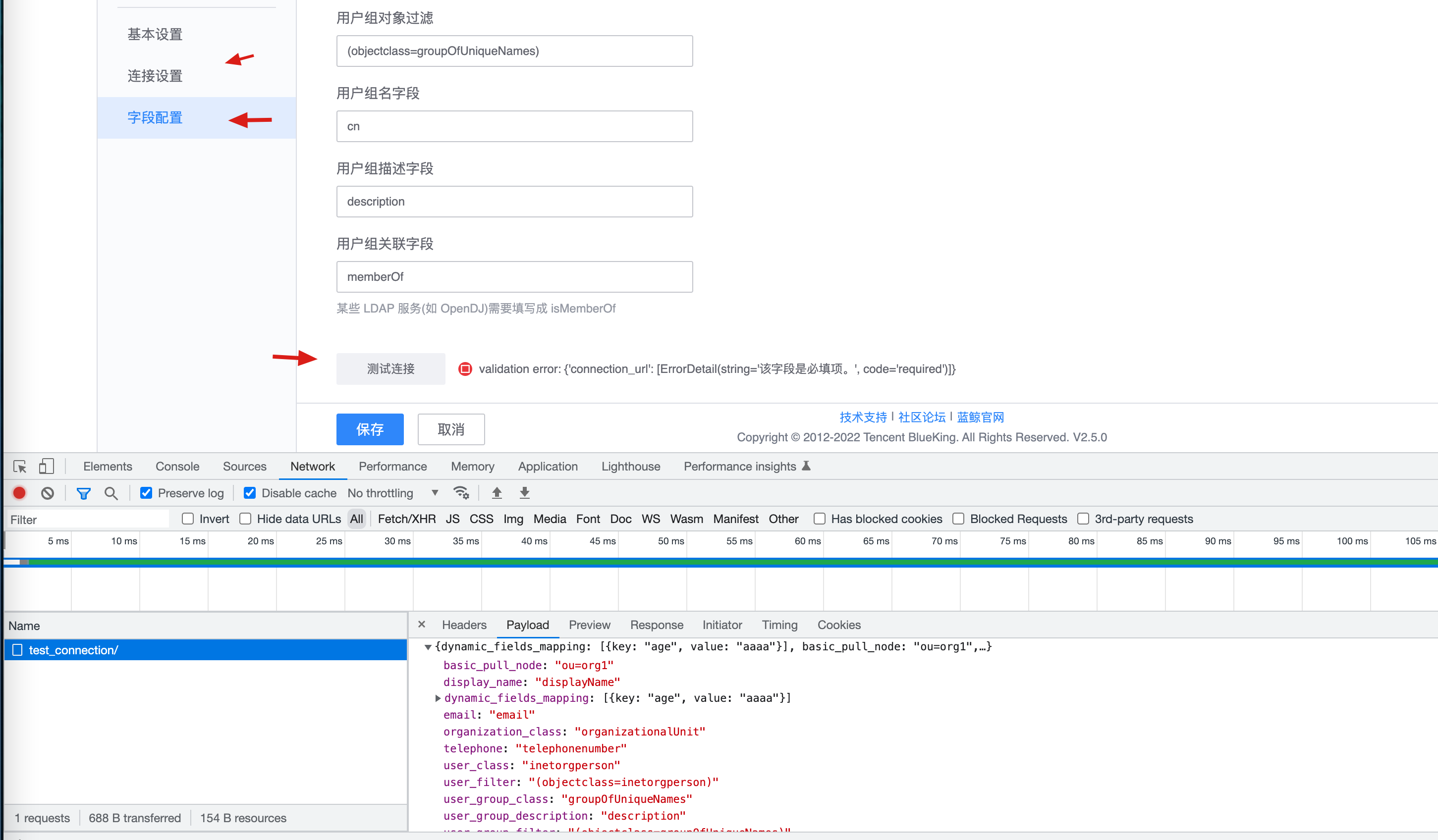This screenshot has width=1438, height=840.
Task: Disable the Preserve log option
Action: click(x=146, y=493)
